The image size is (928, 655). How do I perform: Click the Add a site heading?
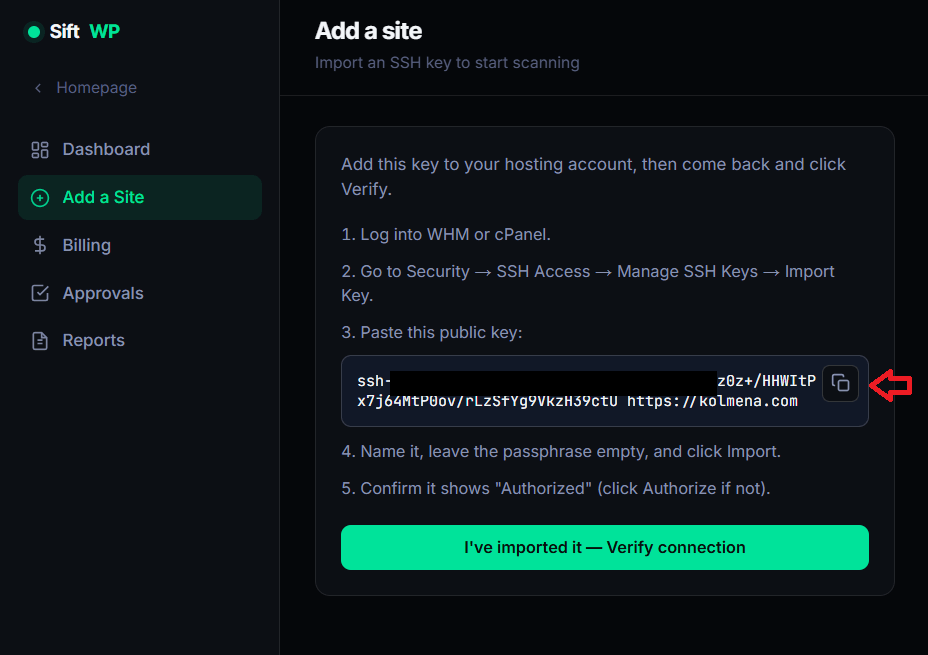point(368,31)
